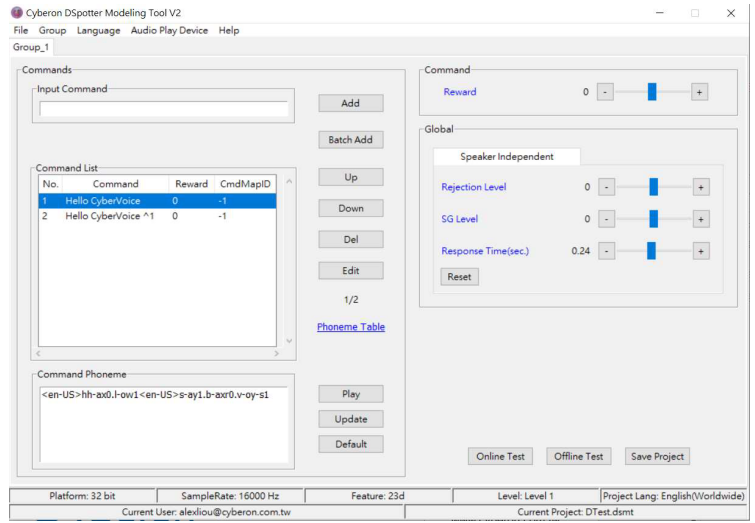Delete command using Del button
755x523 pixels.
point(351,239)
